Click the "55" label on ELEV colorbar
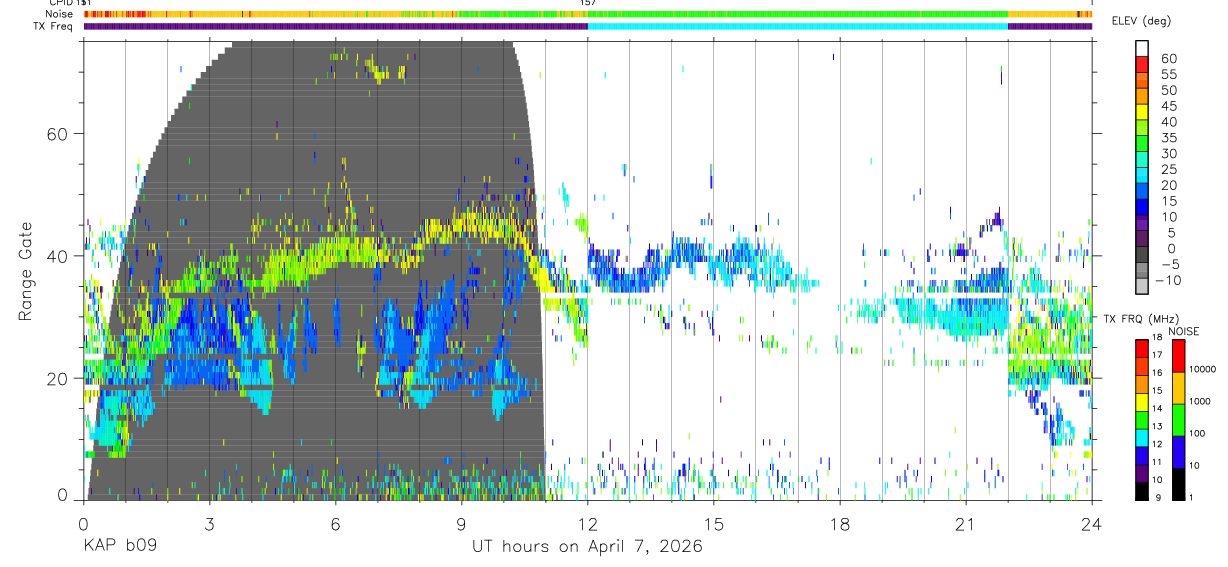Screen dimensions: 1228x567 coord(1168,75)
